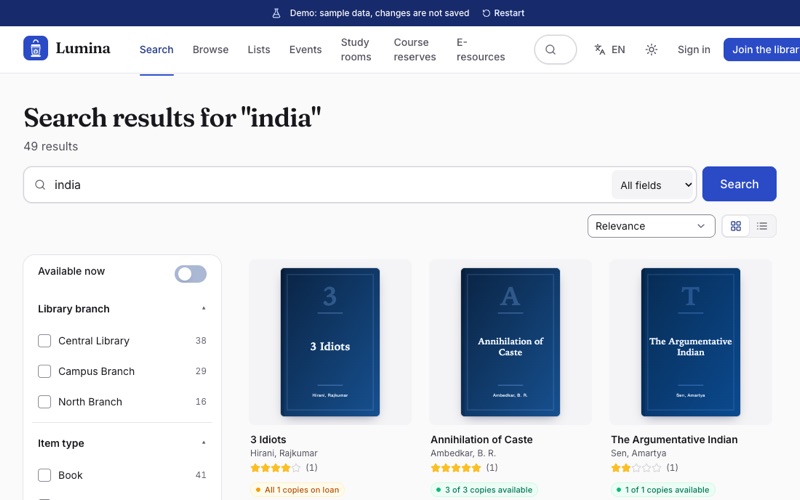The height and width of the screenshot is (500, 800).
Task: Open the Events tab
Action: coord(305,49)
